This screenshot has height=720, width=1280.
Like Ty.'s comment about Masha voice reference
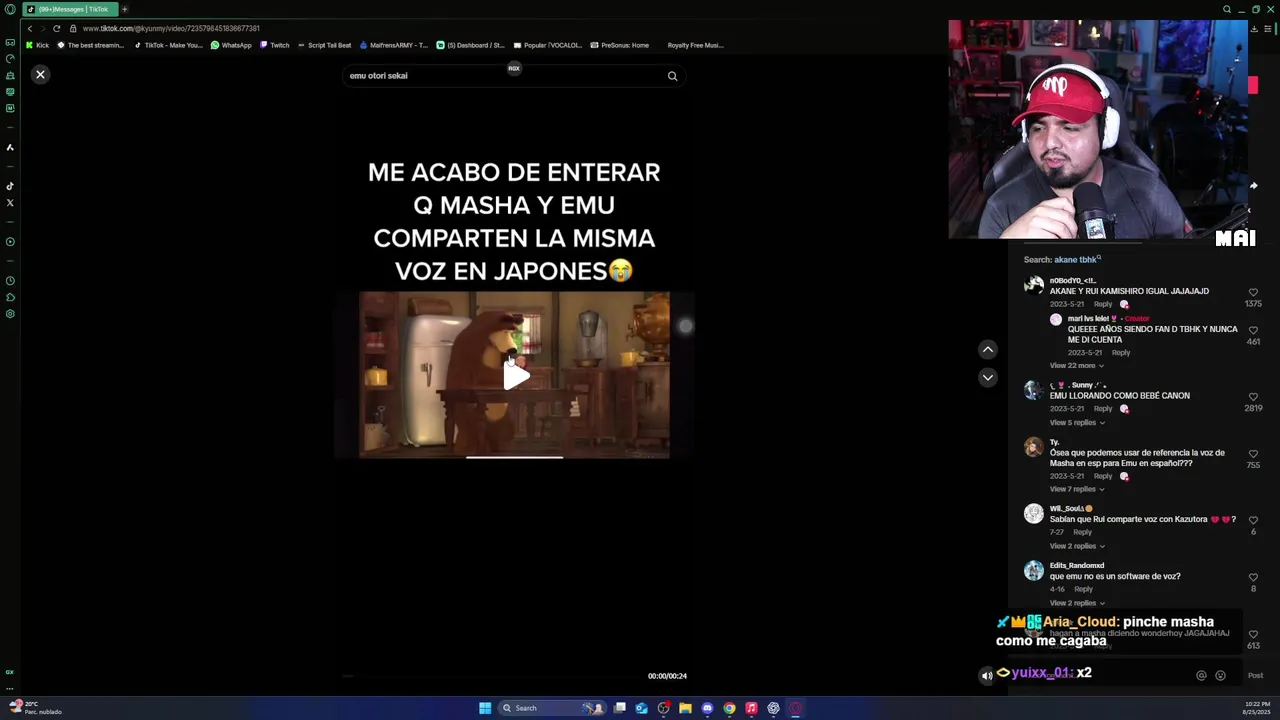click(x=1253, y=454)
